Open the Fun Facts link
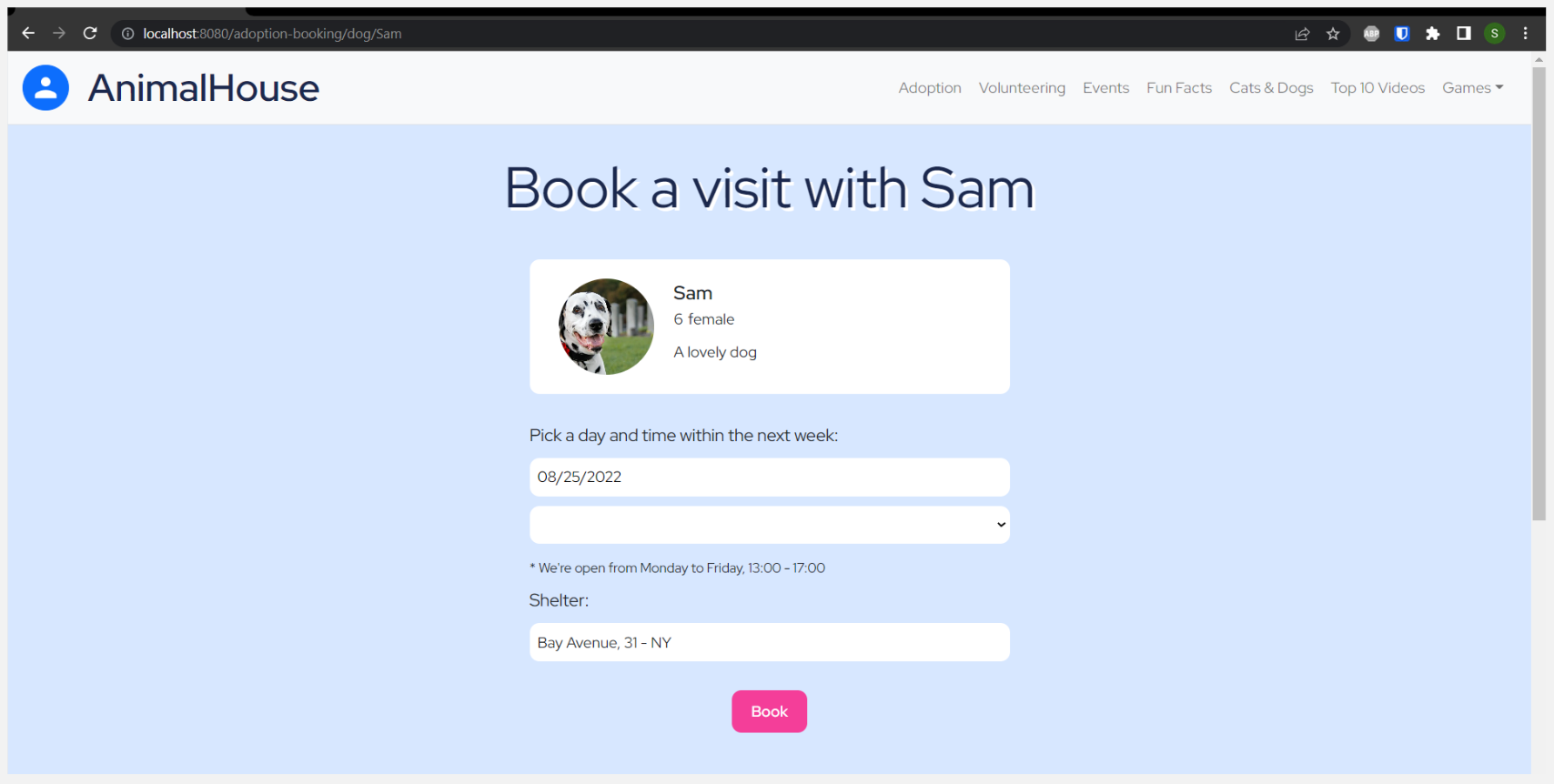The height and width of the screenshot is (784, 1554). tap(1179, 87)
